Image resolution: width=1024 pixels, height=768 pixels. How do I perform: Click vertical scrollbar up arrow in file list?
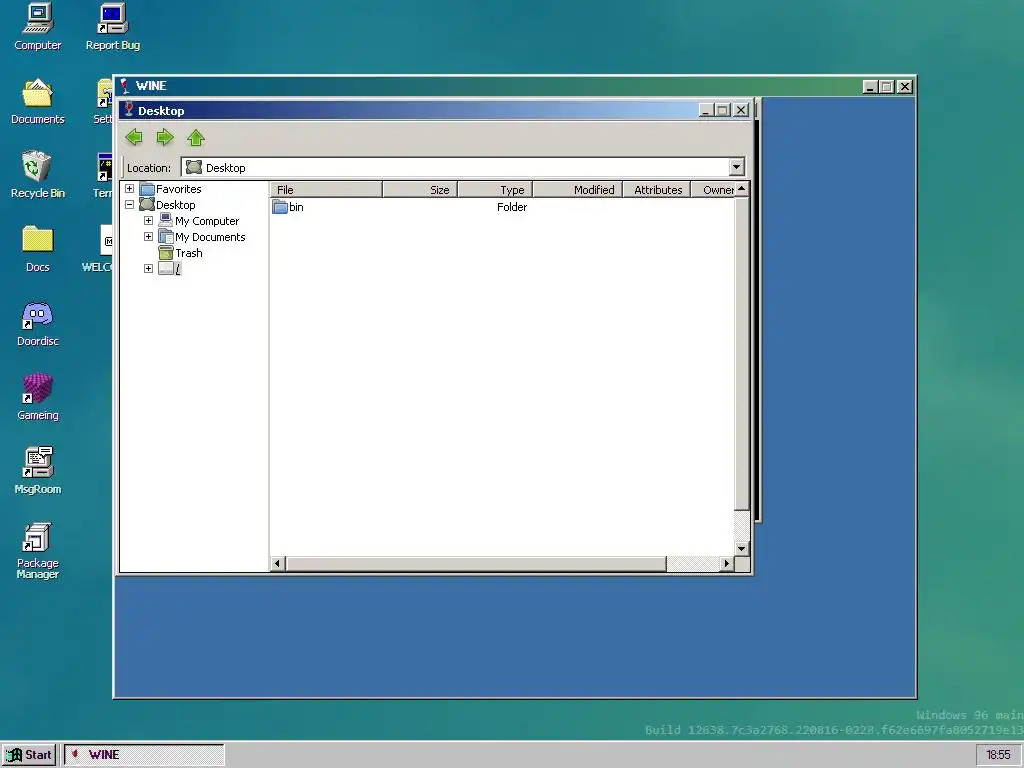coord(741,189)
